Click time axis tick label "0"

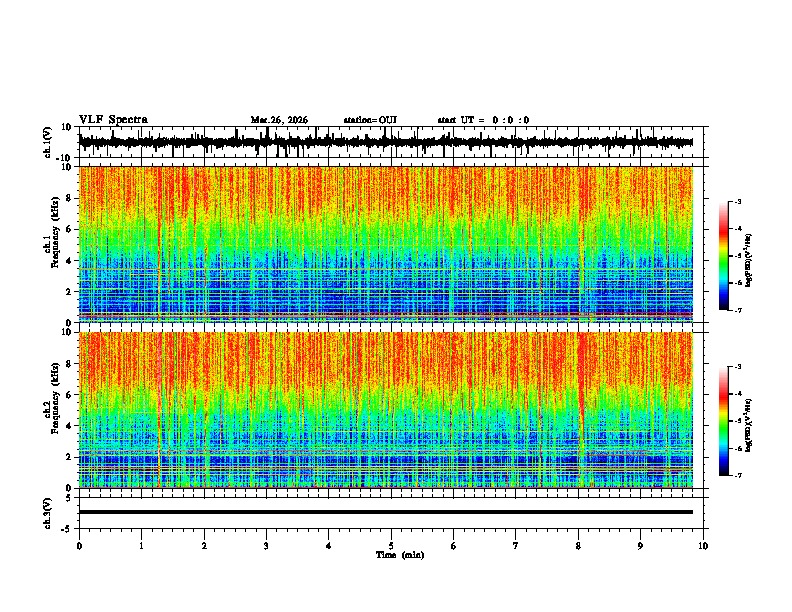tap(79, 546)
